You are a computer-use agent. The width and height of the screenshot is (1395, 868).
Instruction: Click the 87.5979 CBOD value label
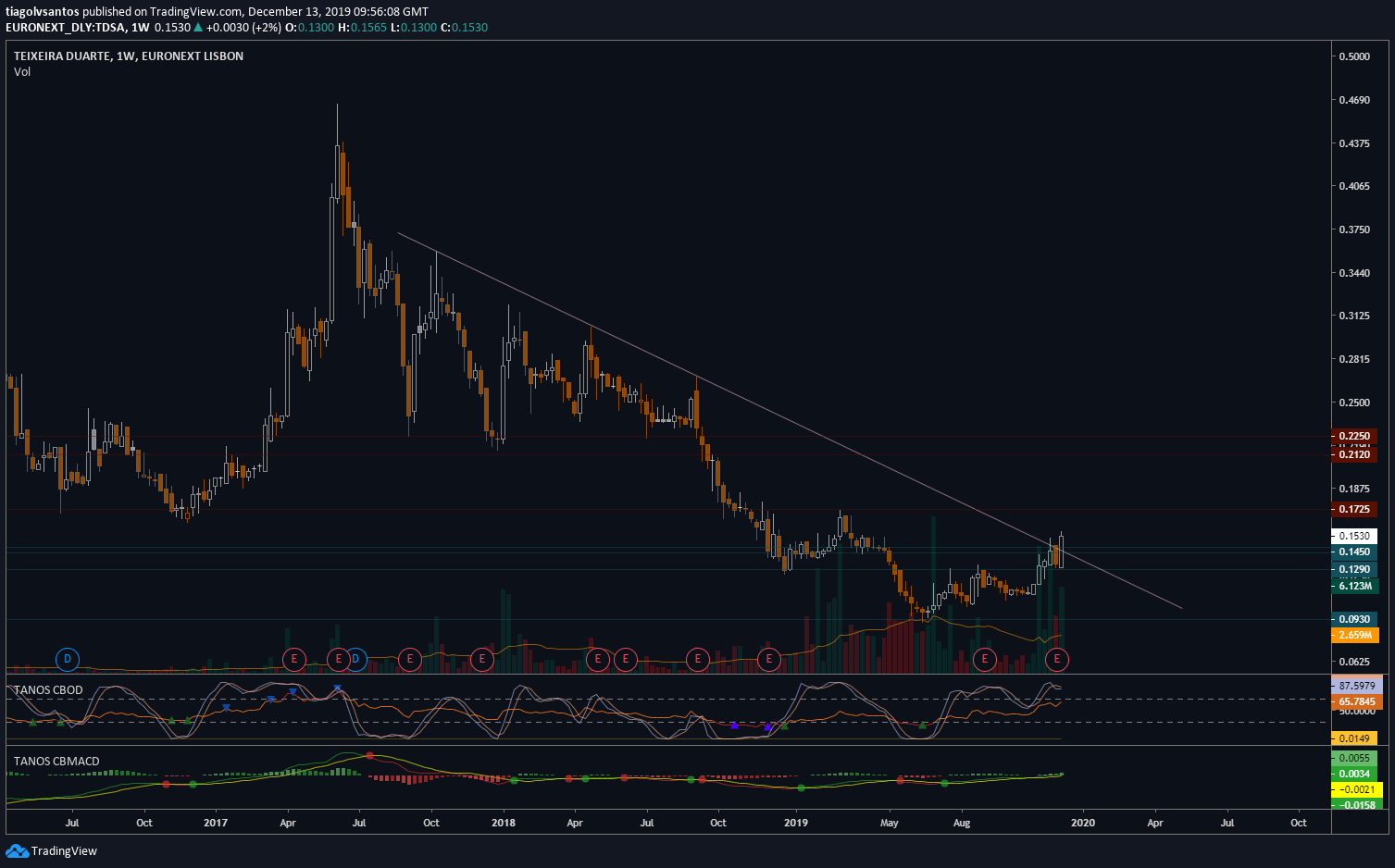coord(1357,686)
